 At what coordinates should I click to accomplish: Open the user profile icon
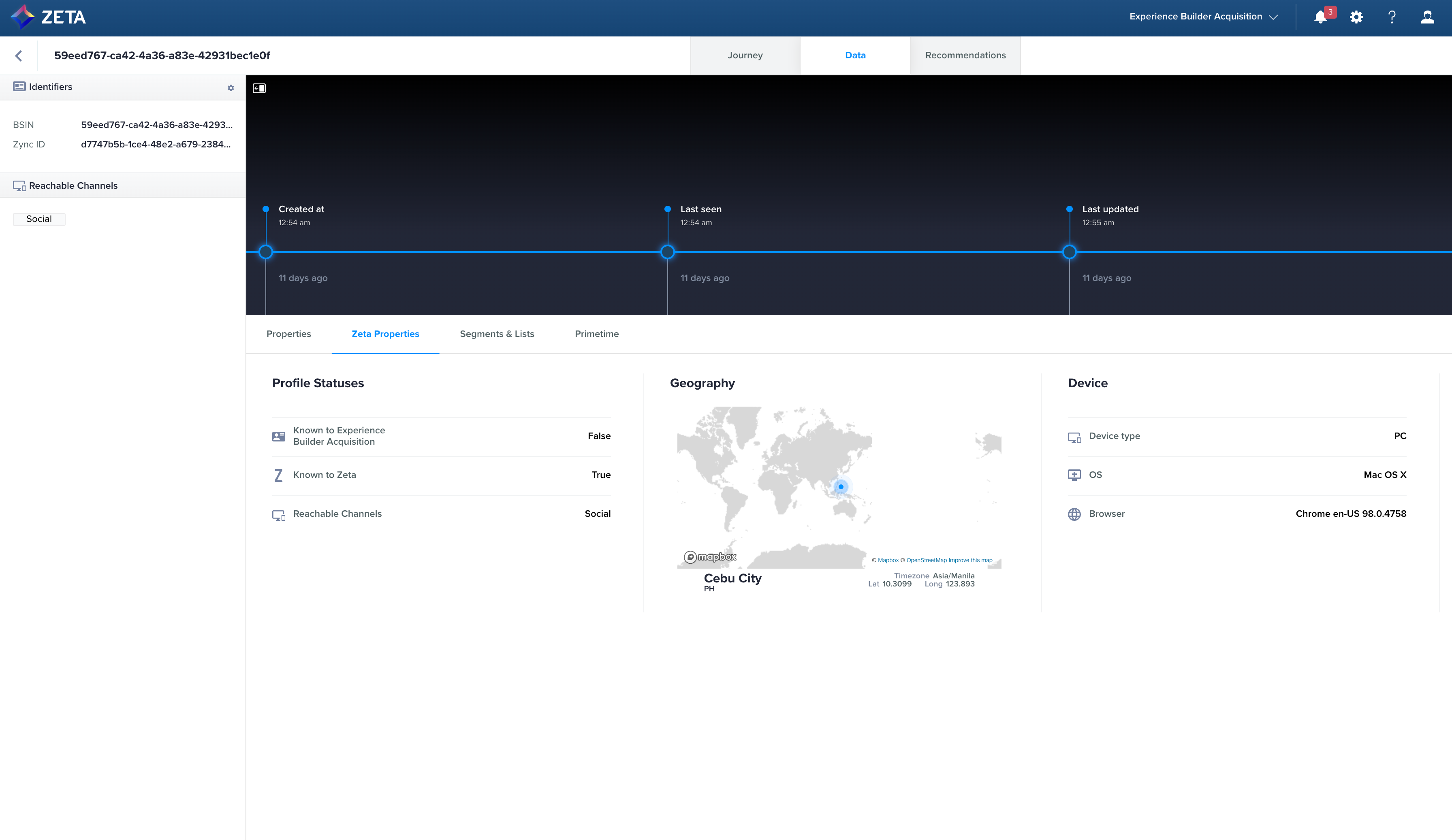(x=1427, y=17)
